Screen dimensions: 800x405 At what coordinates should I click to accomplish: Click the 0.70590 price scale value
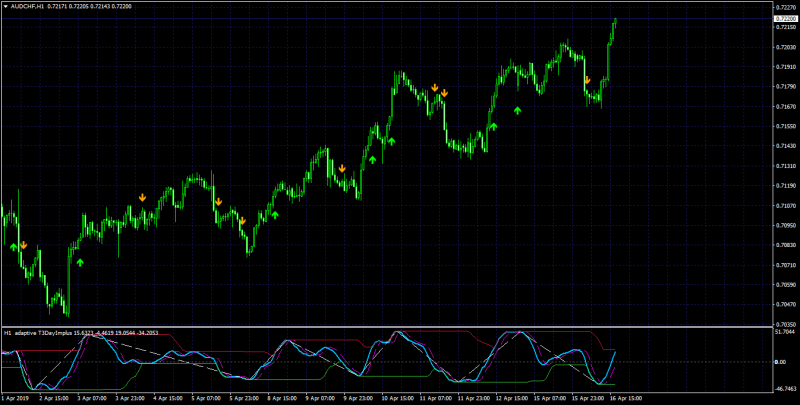coord(786,285)
